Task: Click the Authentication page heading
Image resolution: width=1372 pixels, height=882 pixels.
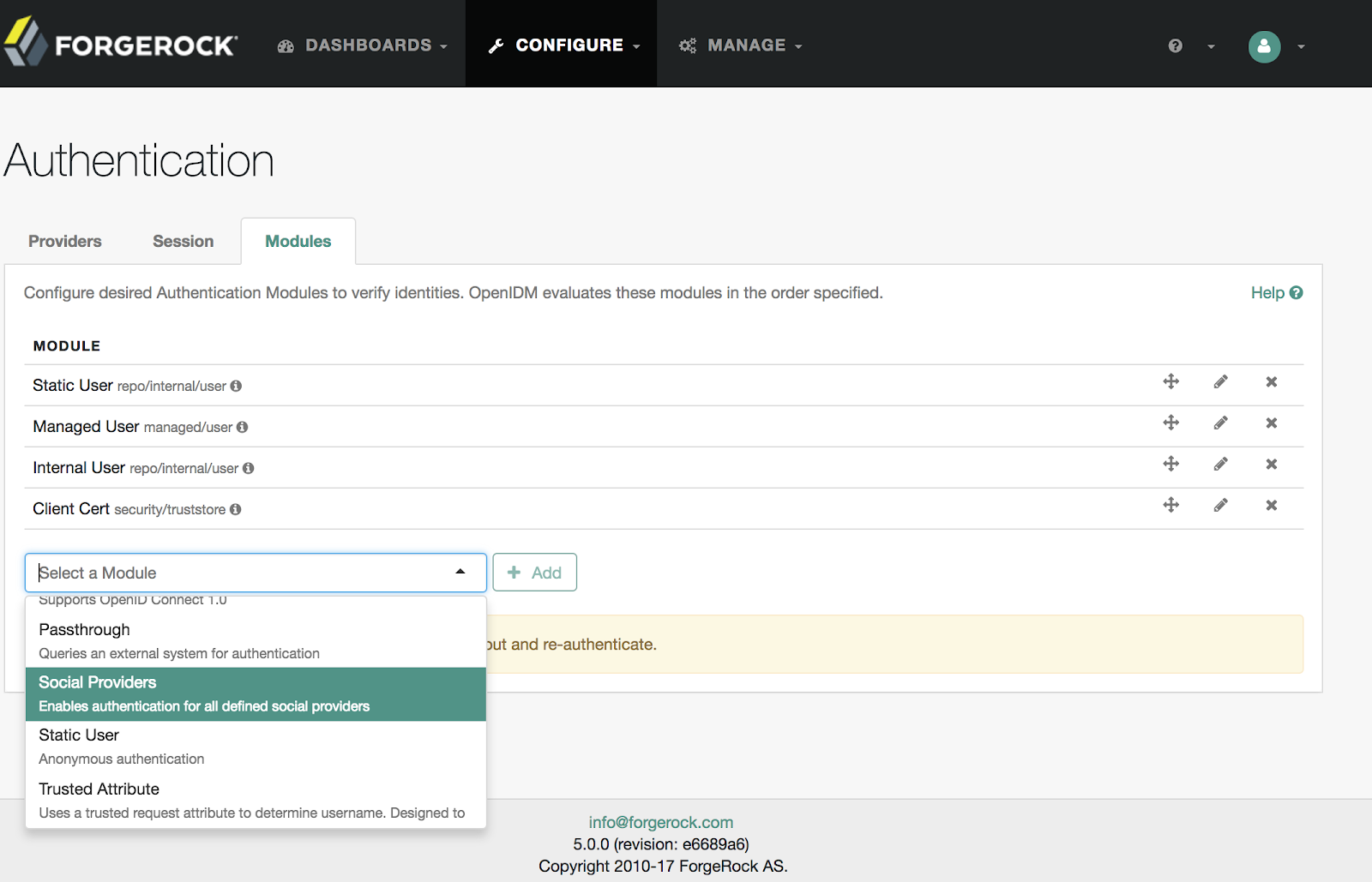Action: tap(139, 161)
